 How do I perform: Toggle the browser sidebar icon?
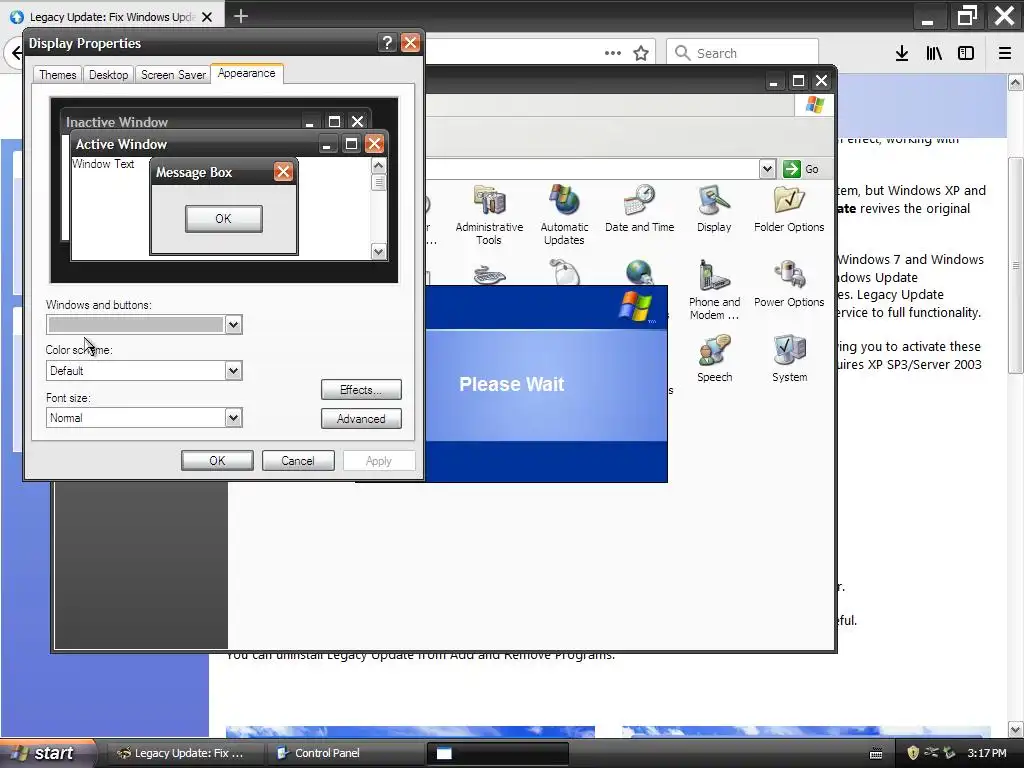pos(966,54)
